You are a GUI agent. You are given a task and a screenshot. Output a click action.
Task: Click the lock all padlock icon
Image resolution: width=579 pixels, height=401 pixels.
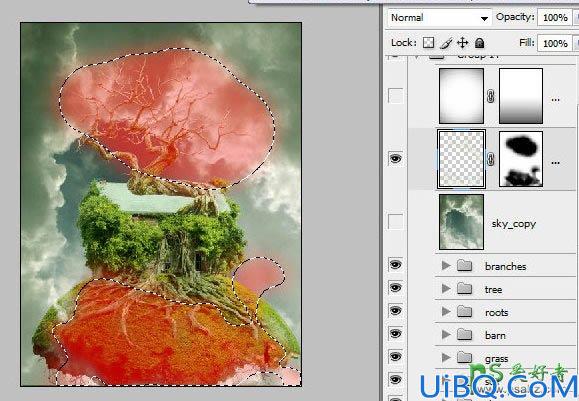479,43
